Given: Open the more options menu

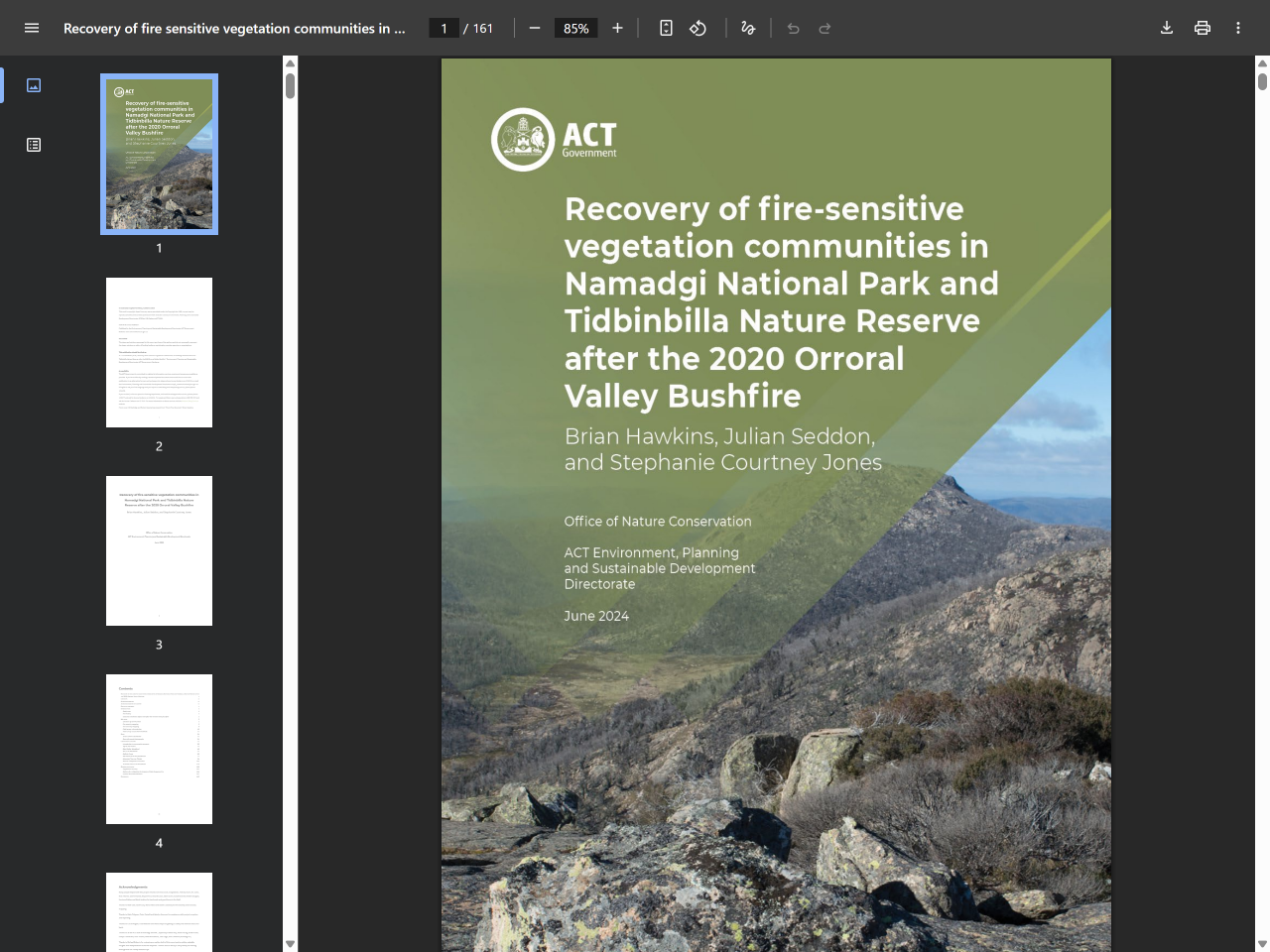Looking at the screenshot, I should 1237,28.
